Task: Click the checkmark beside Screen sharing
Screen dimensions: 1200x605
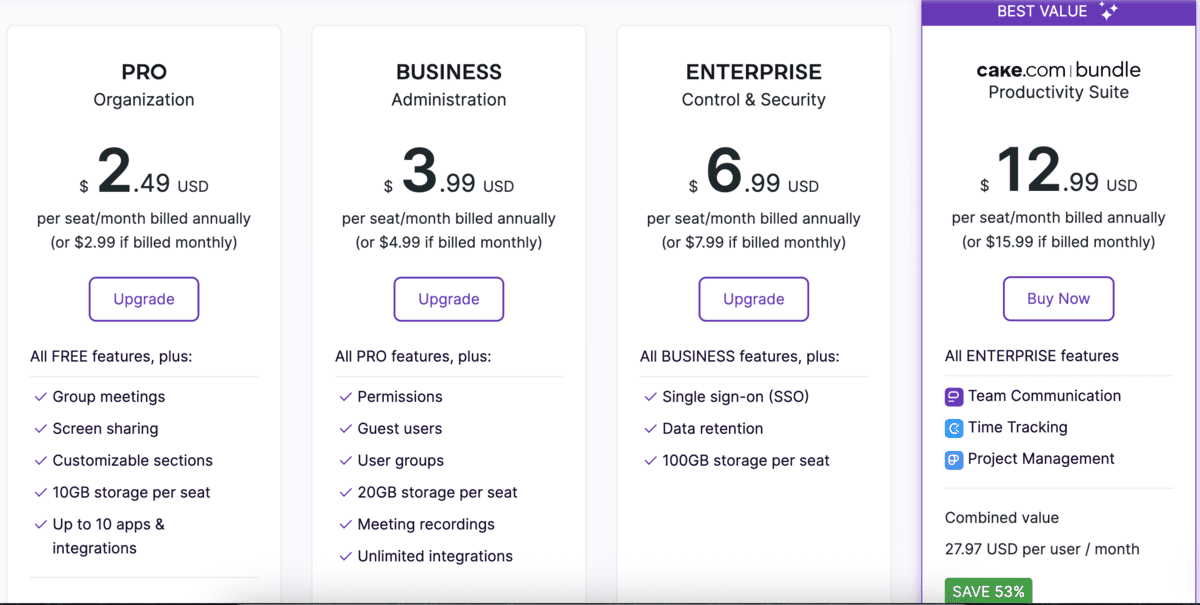Action: click(39, 429)
